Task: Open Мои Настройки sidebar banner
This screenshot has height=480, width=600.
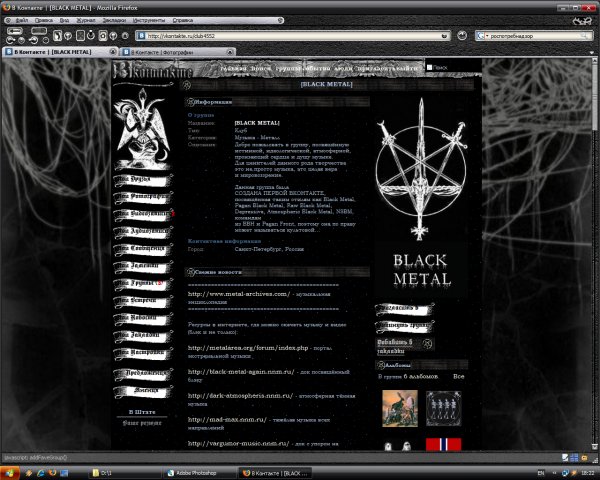Action: point(142,353)
